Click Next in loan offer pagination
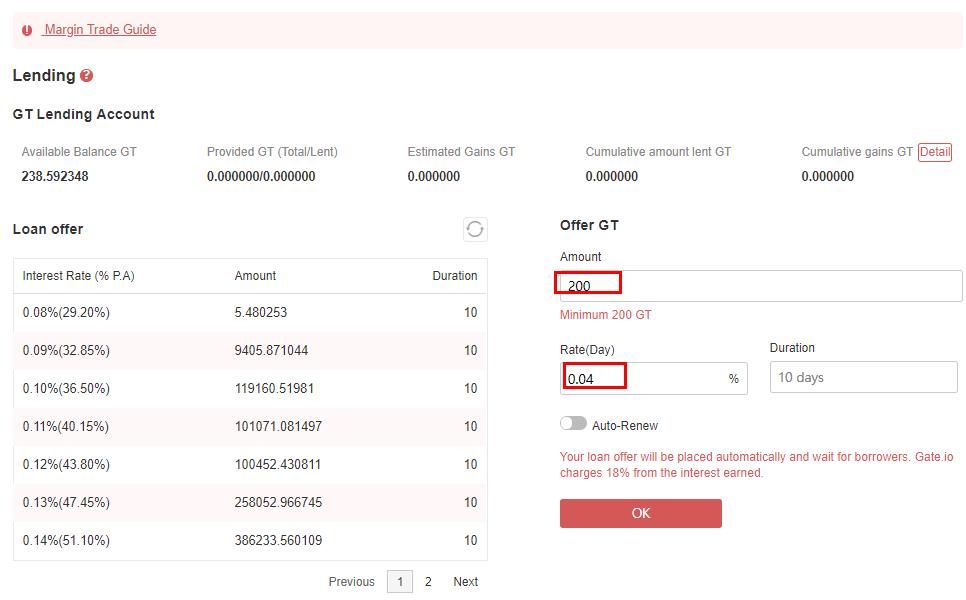Screen dimensions: 966x600 point(466,582)
